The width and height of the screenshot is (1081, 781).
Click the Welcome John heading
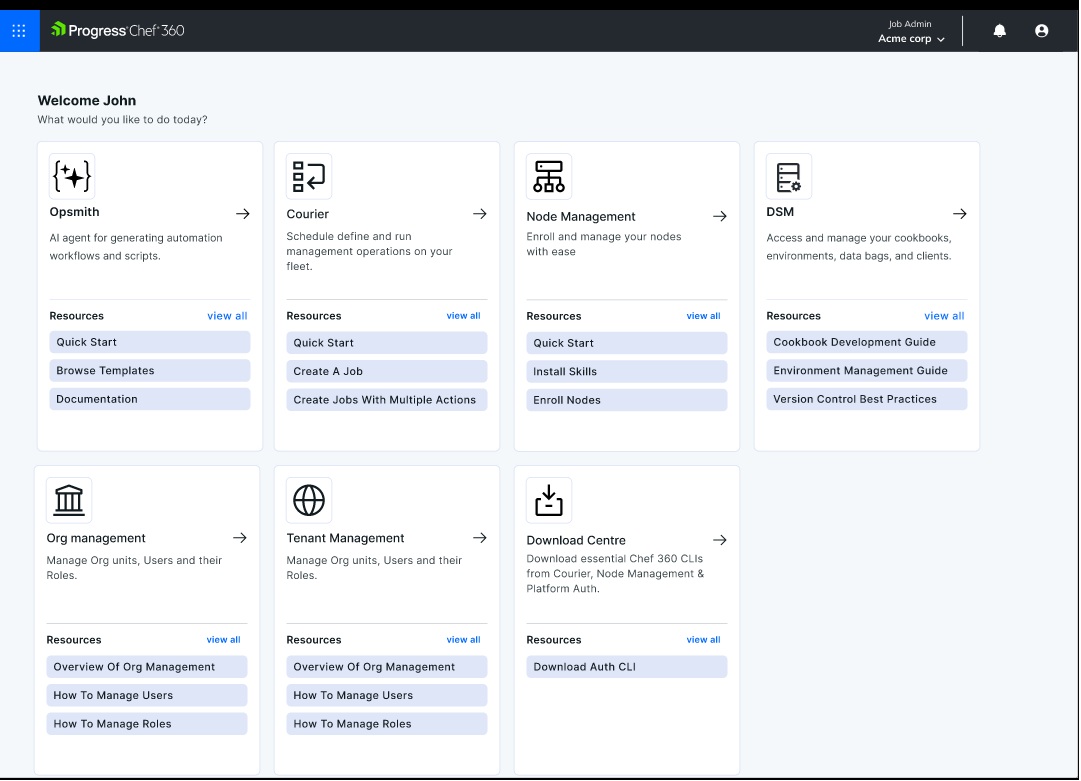pos(87,101)
